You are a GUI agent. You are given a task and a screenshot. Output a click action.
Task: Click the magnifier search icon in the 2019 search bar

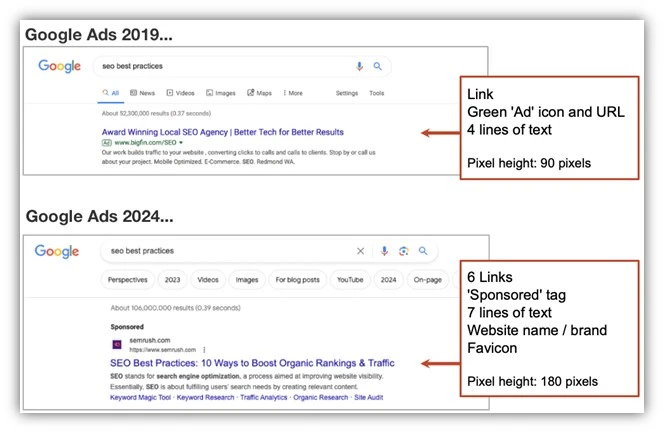click(378, 66)
